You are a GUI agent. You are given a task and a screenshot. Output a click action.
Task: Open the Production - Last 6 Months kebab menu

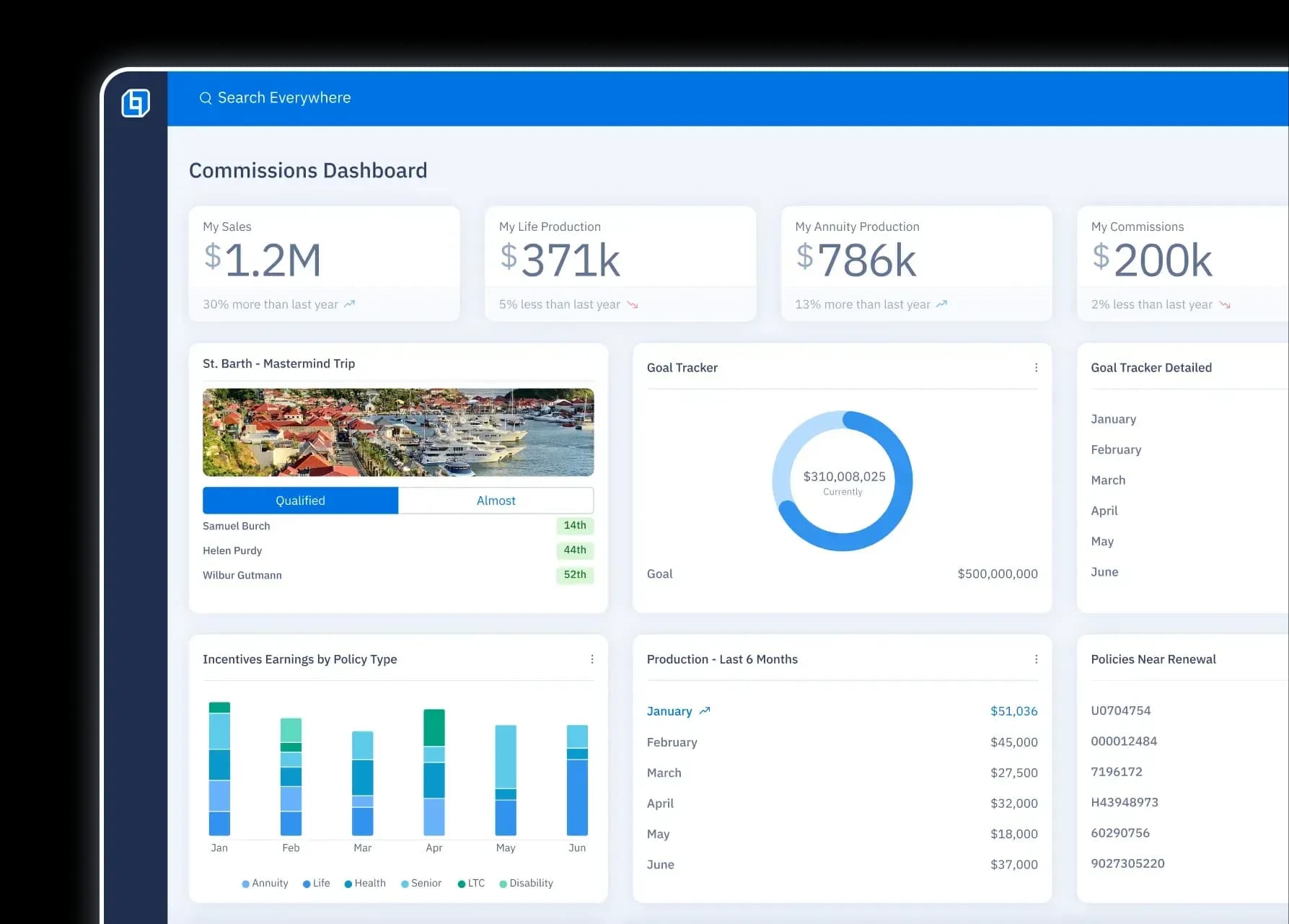coord(1036,659)
